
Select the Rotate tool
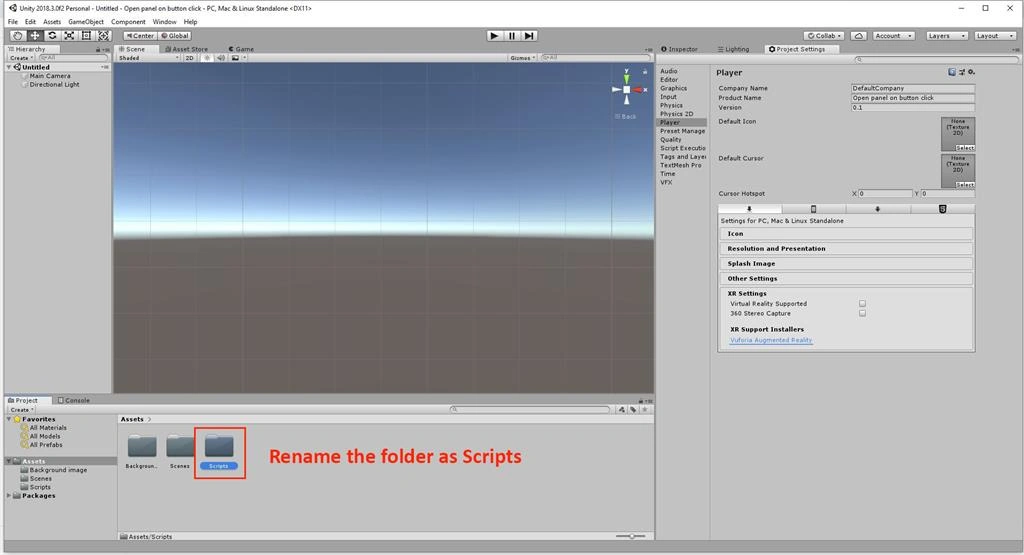click(52, 36)
